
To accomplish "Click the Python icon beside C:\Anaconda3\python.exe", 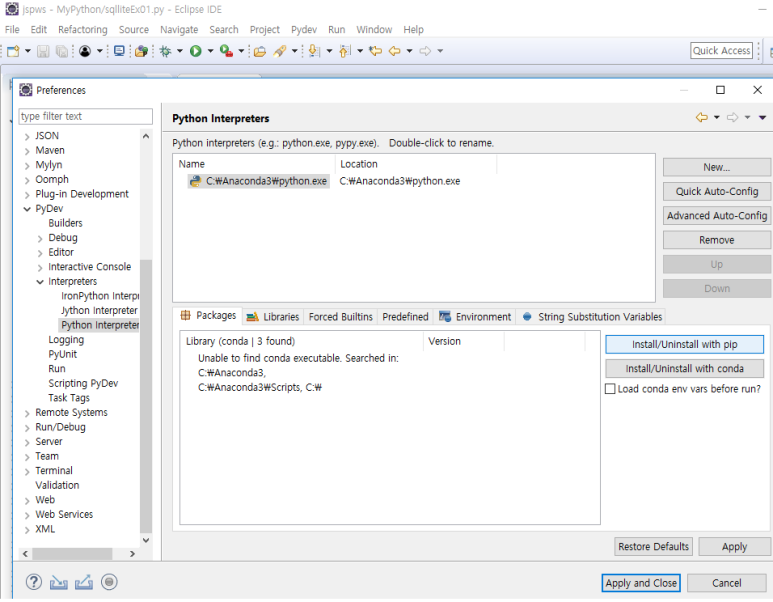I will (x=196, y=181).
